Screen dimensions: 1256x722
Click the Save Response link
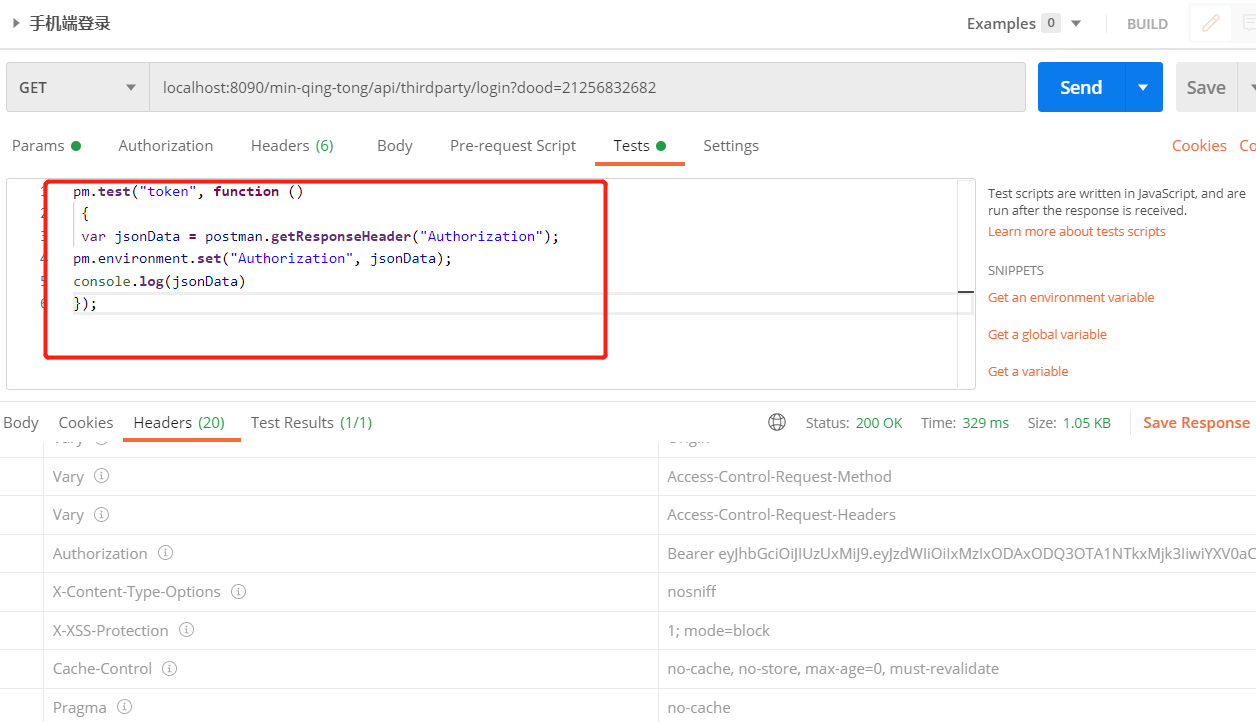pyautogui.click(x=1196, y=422)
